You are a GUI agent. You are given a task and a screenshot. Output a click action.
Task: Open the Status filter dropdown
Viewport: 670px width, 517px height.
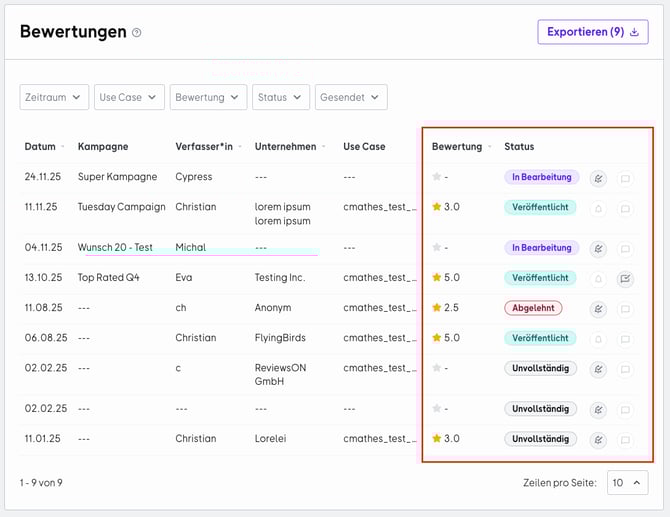pos(280,97)
